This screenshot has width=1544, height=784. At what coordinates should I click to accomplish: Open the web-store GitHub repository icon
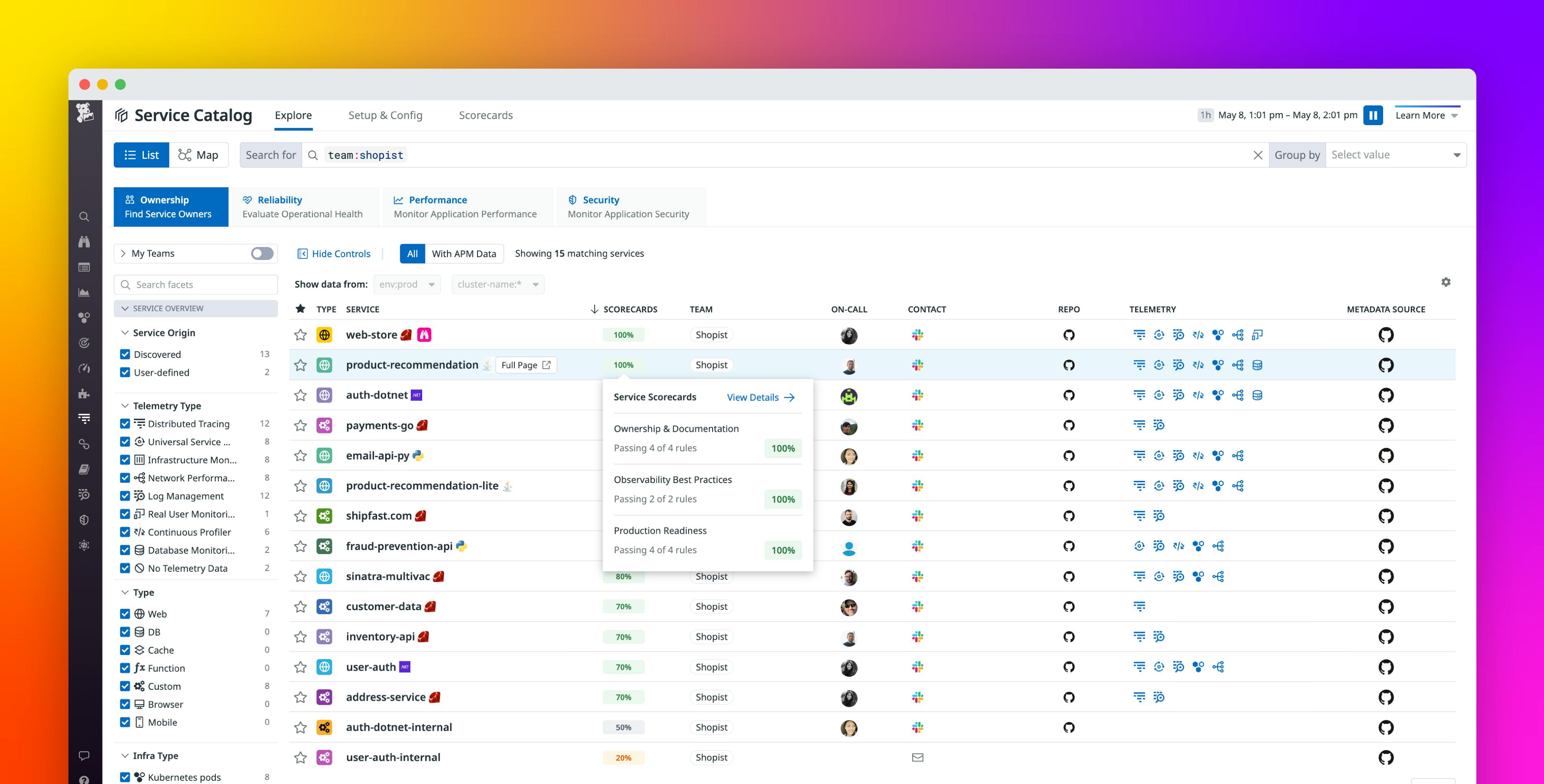(1069, 335)
